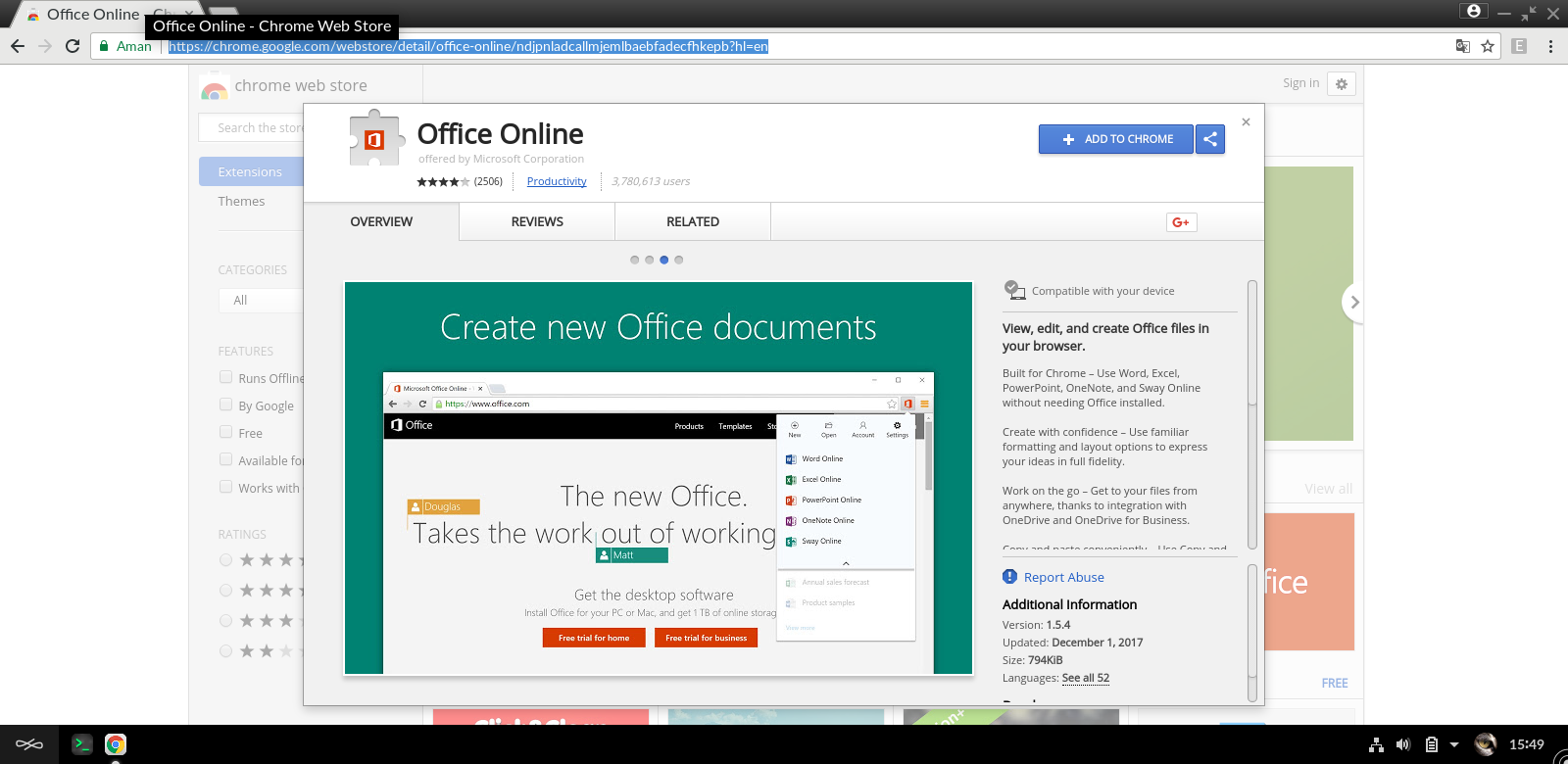Viewport: 1568px width, 764px height.
Task: Click the volume speaker icon in the tray
Action: coord(1403,744)
